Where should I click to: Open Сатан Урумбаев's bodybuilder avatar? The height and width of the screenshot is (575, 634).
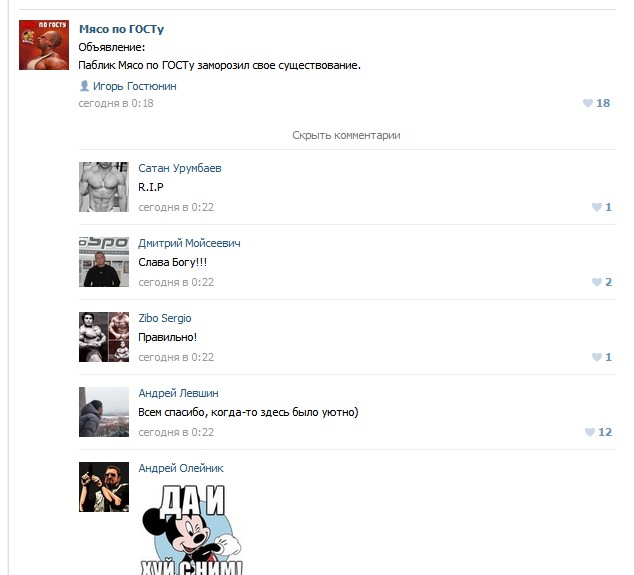click(x=104, y=187)
